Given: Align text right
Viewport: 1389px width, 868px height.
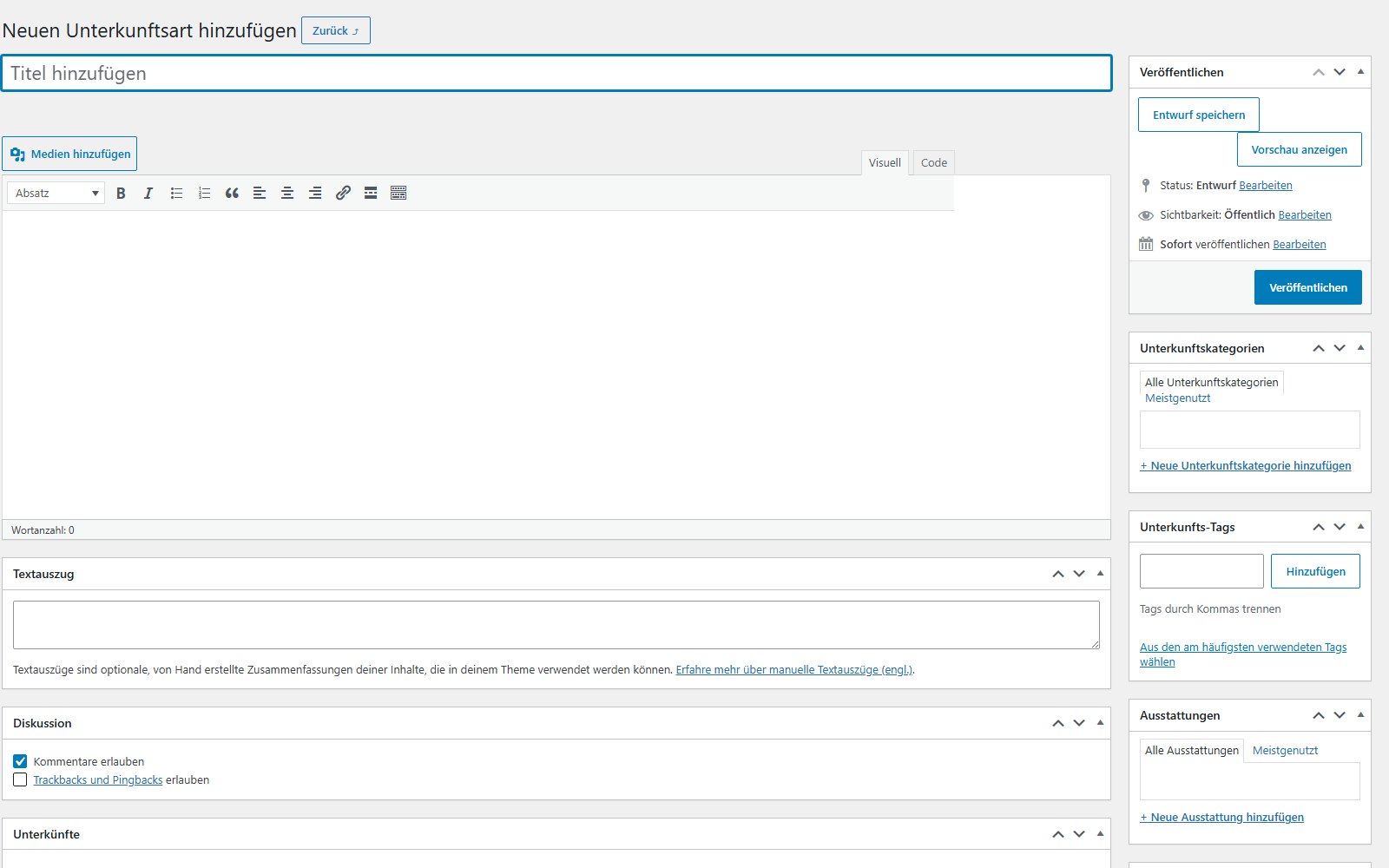Looking at the screenshot, I should [x=315, y=193].
